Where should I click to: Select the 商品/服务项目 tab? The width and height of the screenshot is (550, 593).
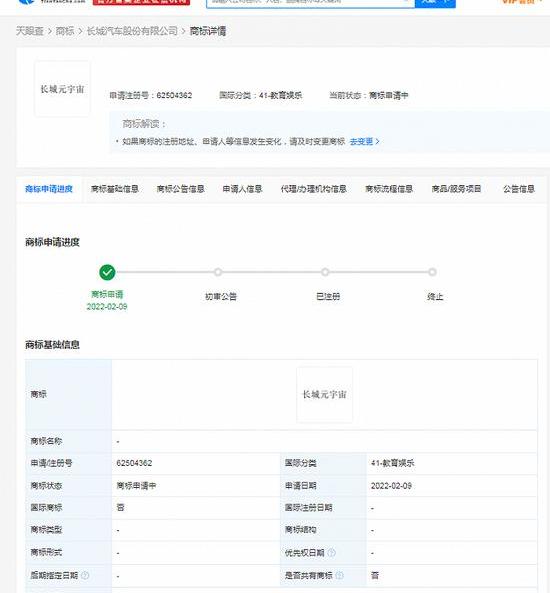456,189
